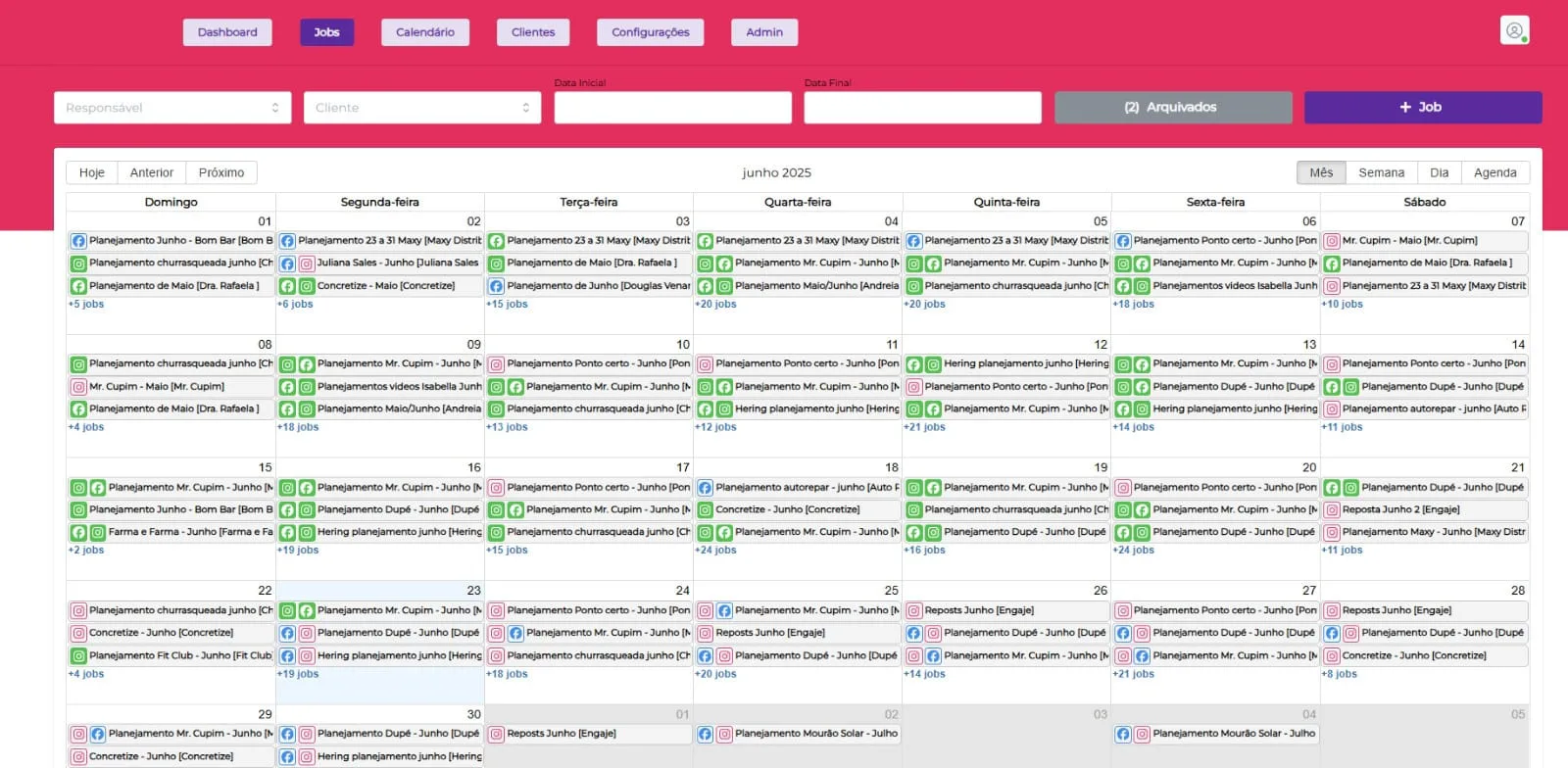Switch calendar to Agenda view
The height and width of the screenshot is (768, 1568).
tap(1495, 172)
